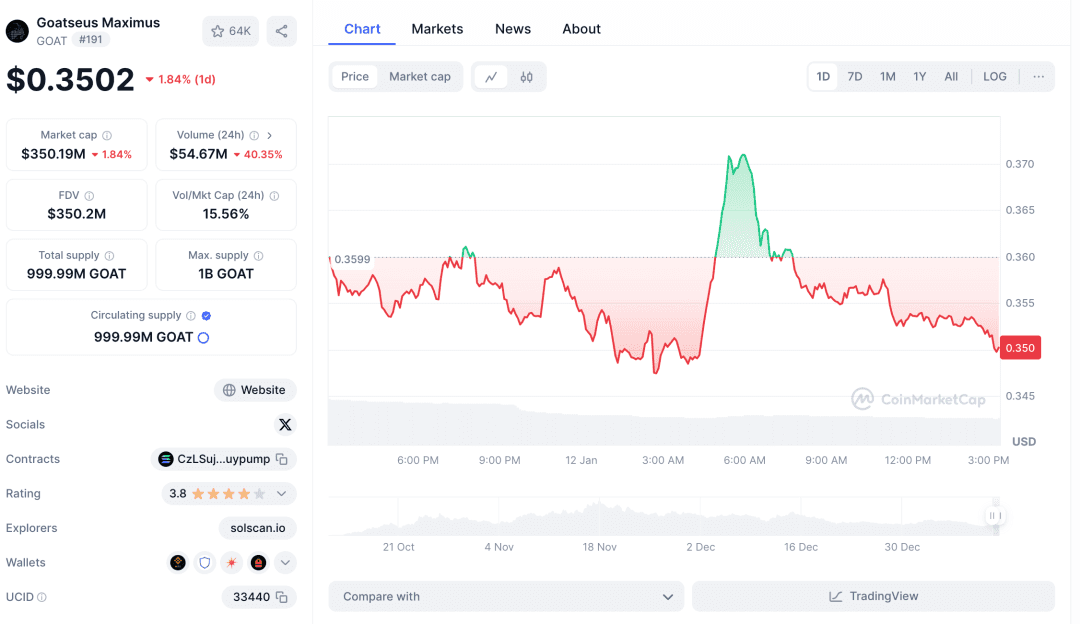Screen dimensions: 1080x624
Task: Select the shield wallet icon
Action: 205,563
